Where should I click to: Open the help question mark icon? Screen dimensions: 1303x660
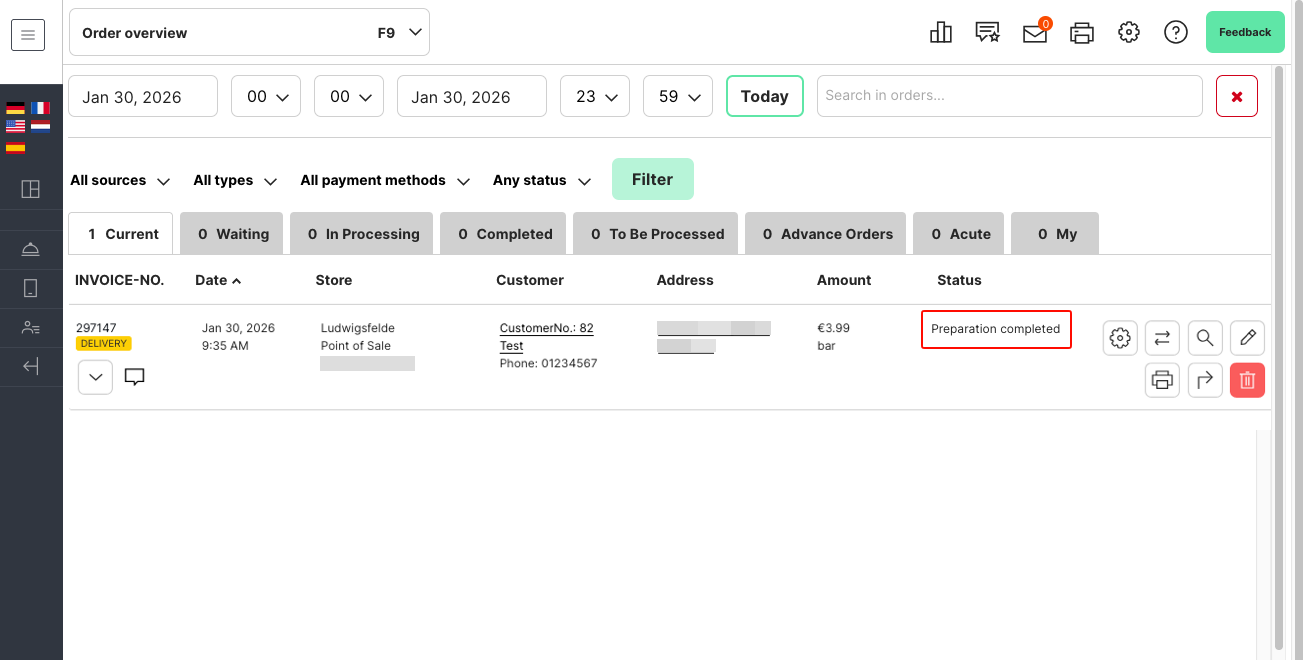(x=1176, y=33)
